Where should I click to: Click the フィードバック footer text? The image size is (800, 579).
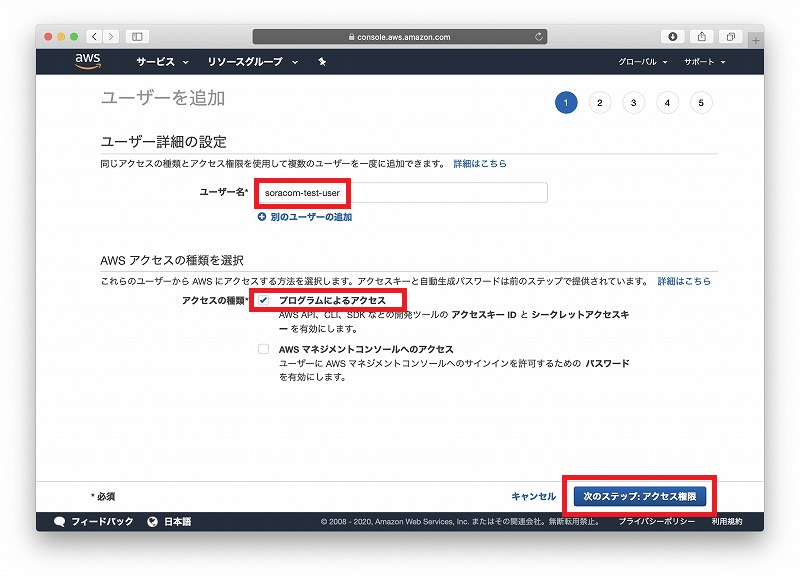point(102,521)
